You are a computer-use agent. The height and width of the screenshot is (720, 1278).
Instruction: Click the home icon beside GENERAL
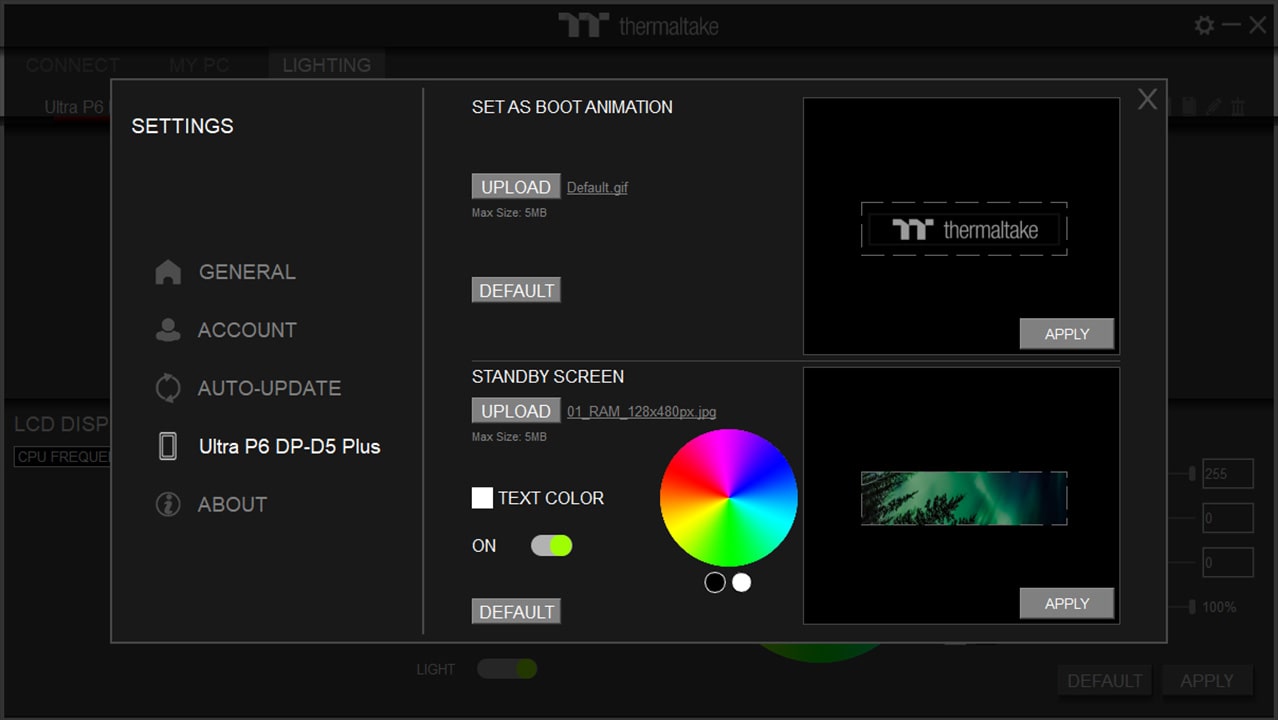tap(168, 272)
